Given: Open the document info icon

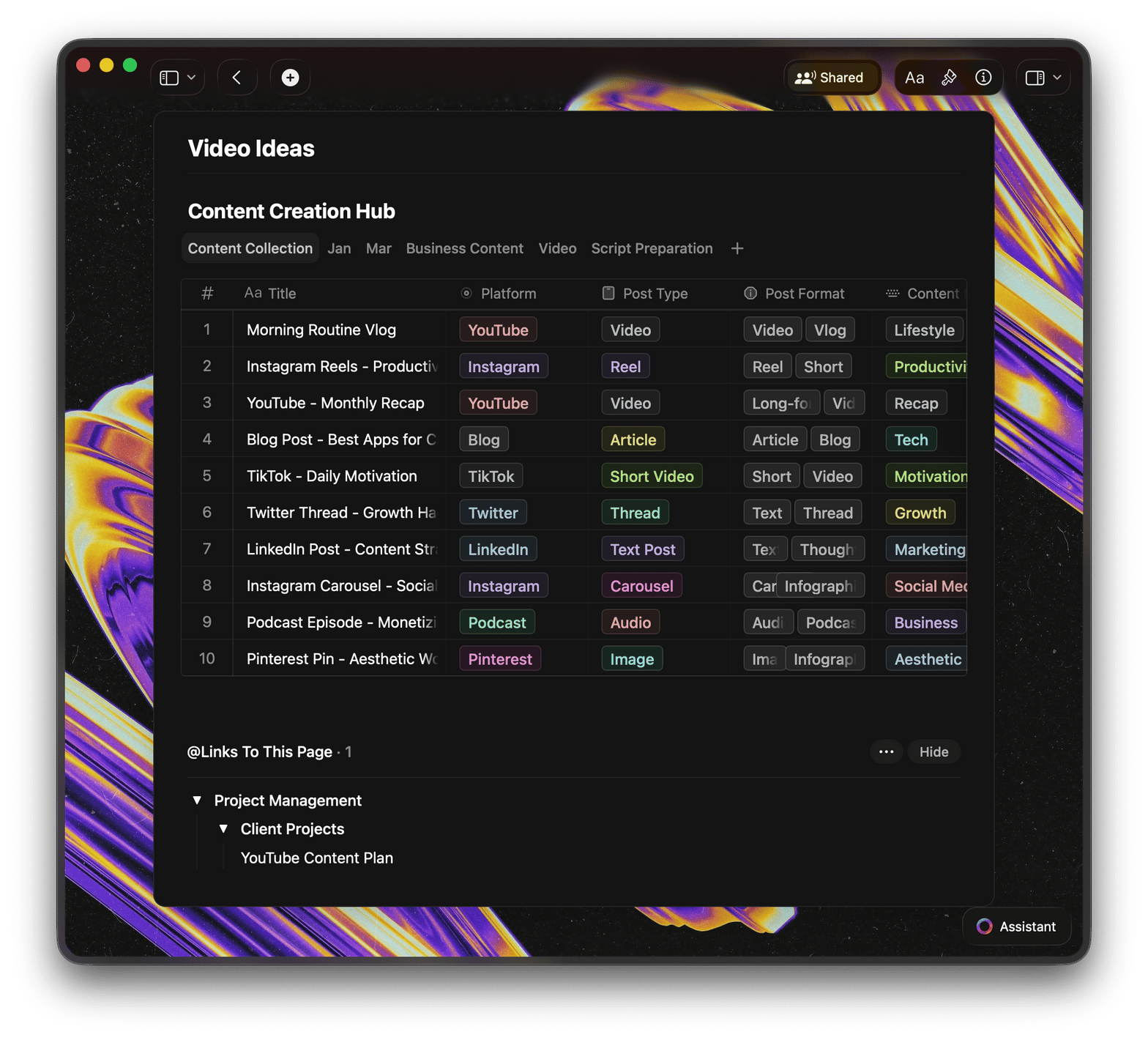Looking at the screenshot, I should tap(983, 78).
